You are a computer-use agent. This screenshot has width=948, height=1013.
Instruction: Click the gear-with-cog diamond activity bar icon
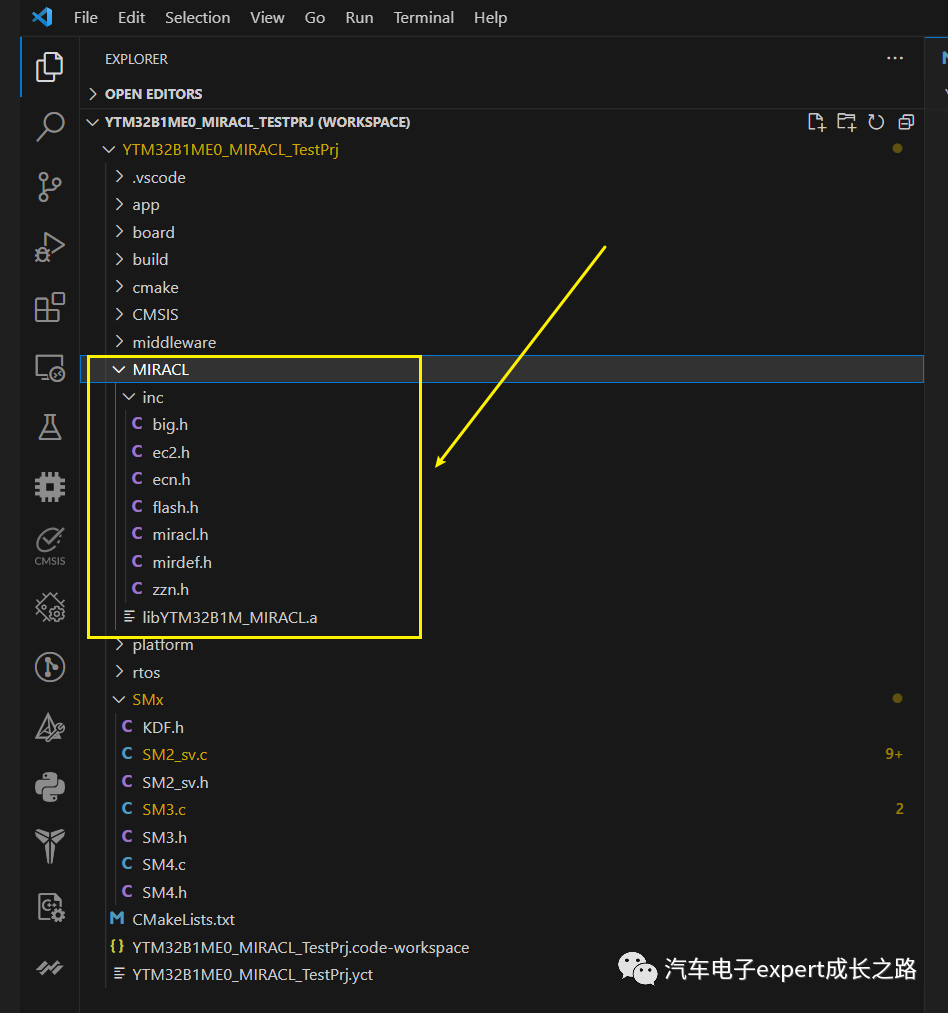pyautogui.click(x=50, y=607)
